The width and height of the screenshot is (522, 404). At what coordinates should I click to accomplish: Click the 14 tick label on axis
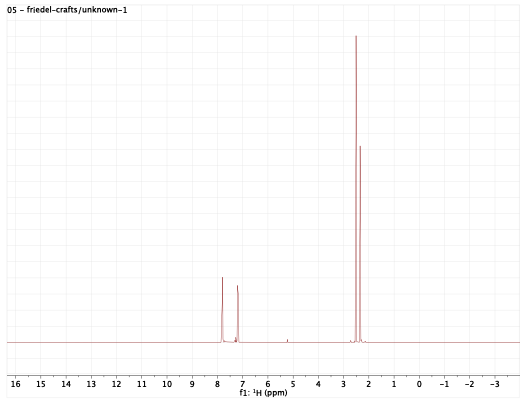[66, 384]
